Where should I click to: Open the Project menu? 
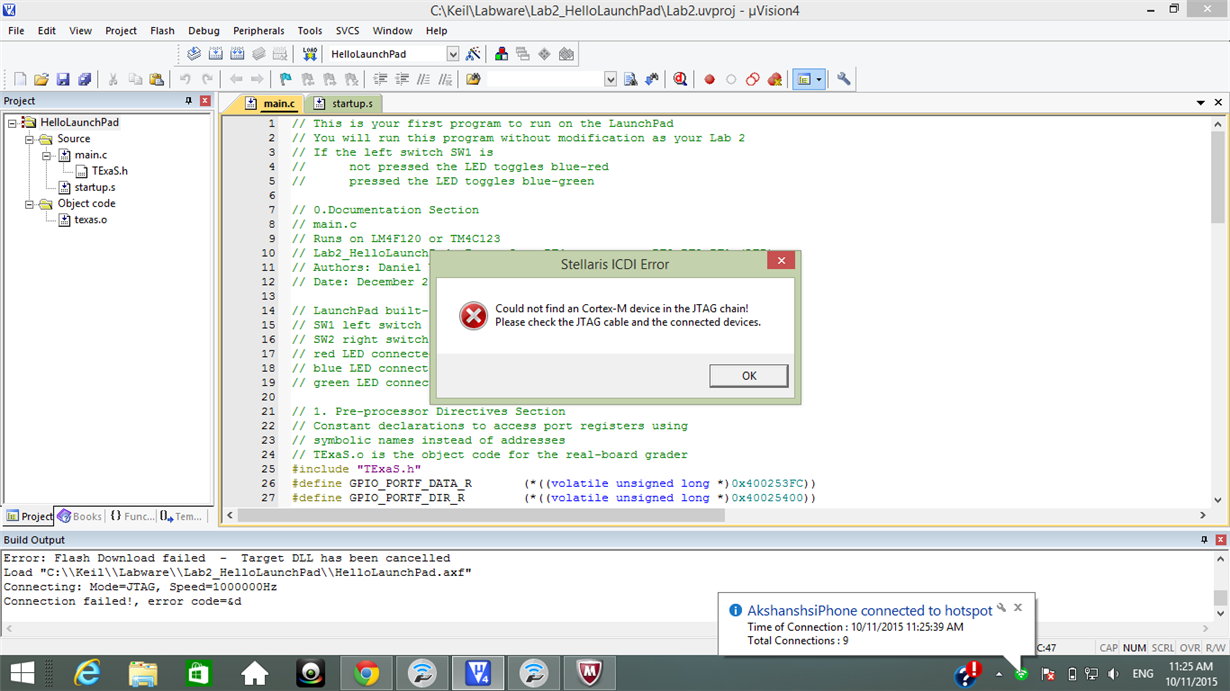tap(121, 31)
